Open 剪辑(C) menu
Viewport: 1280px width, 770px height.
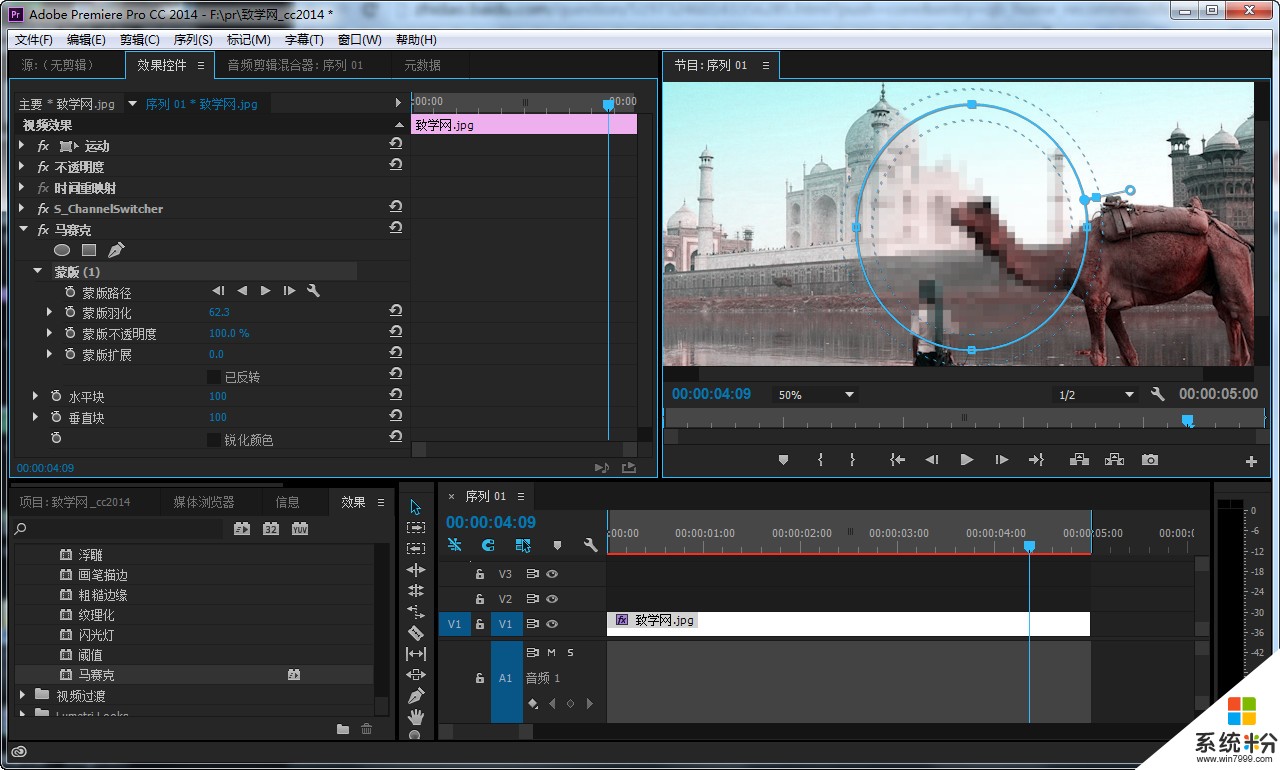(x=140, y=40)
